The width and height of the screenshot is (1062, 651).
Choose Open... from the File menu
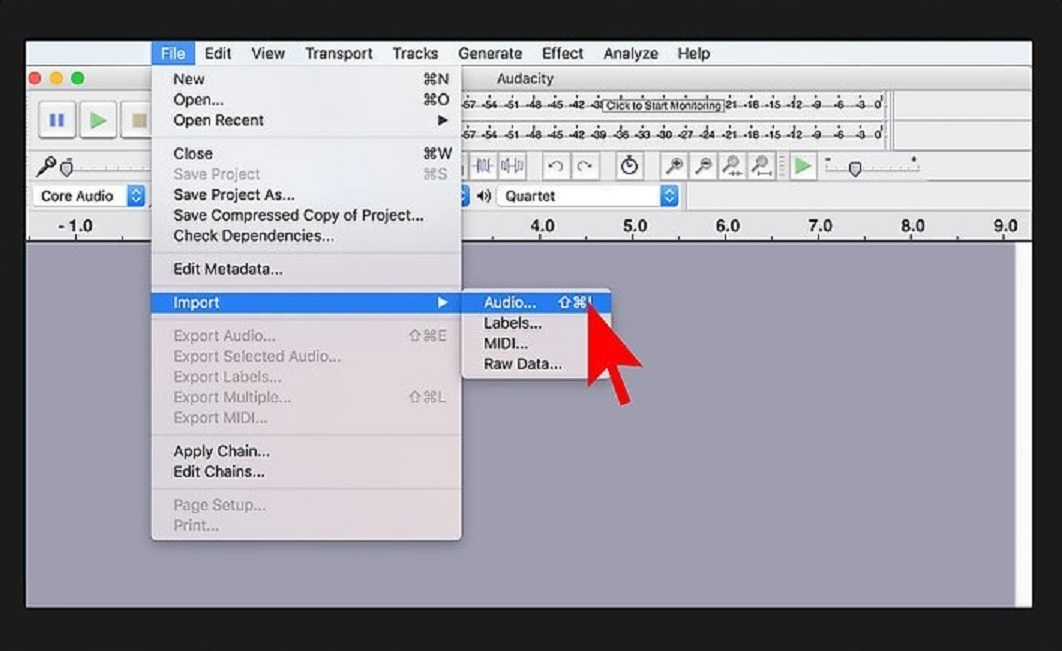[x=306, y=100]
